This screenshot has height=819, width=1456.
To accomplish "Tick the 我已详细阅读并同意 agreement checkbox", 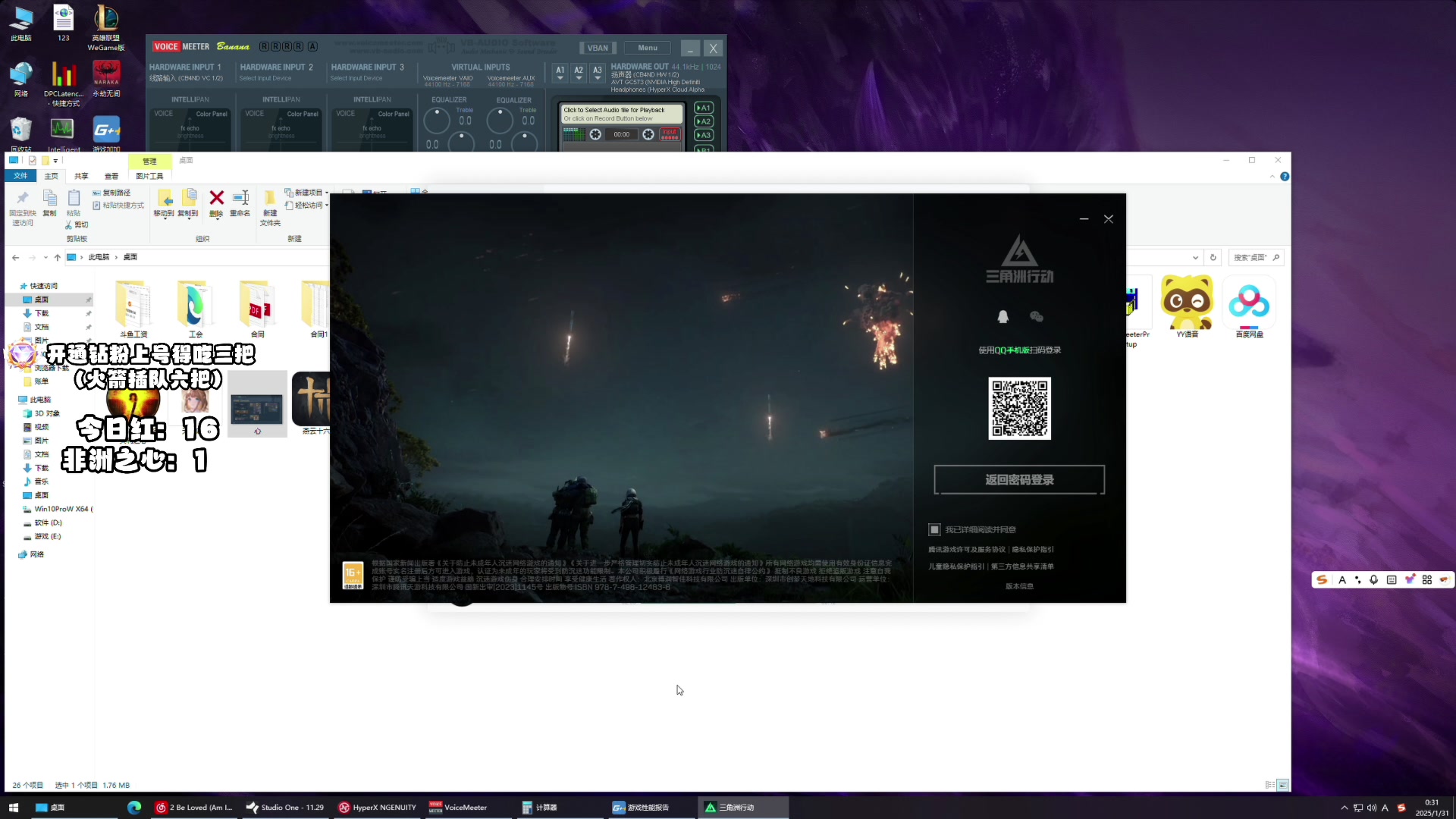I will [x=934, y=529].
